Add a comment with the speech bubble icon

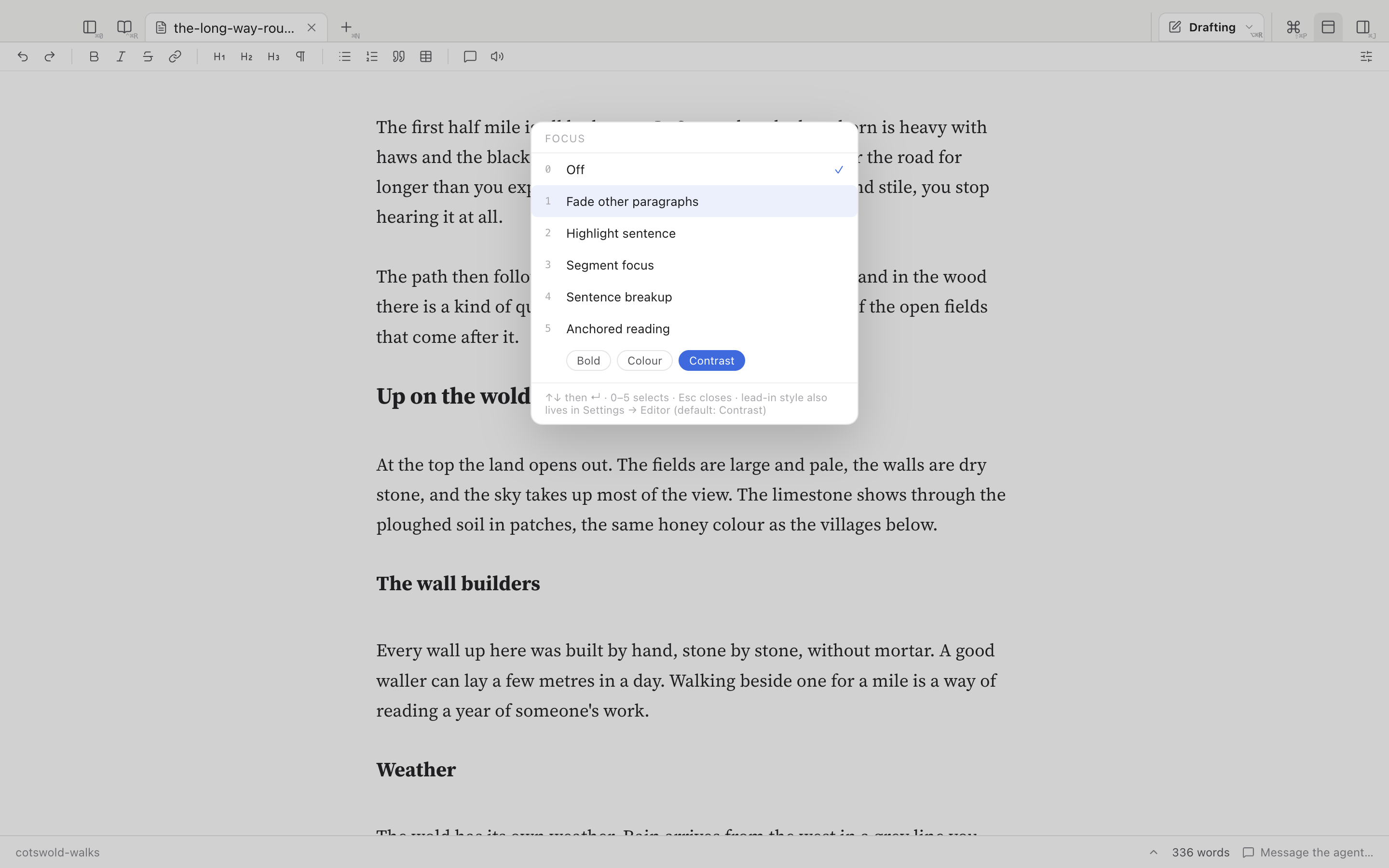pyautogui.click(x=470, y=56)
